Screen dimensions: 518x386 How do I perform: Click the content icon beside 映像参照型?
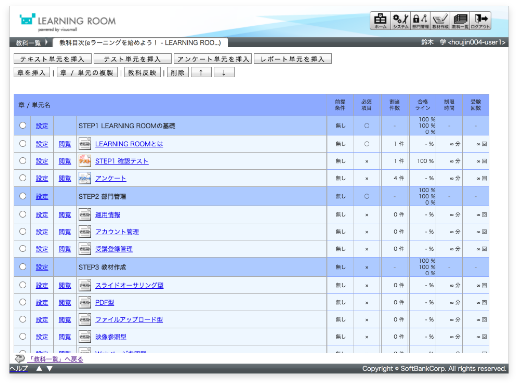point(85,337)
